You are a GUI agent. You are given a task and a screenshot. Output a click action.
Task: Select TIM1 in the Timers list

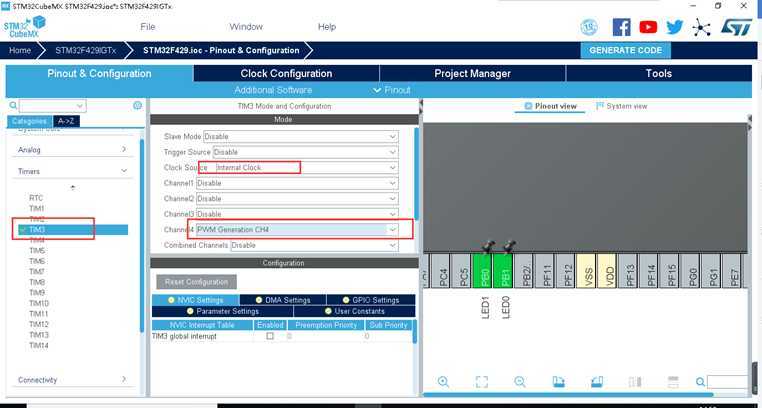coord(37,208)
